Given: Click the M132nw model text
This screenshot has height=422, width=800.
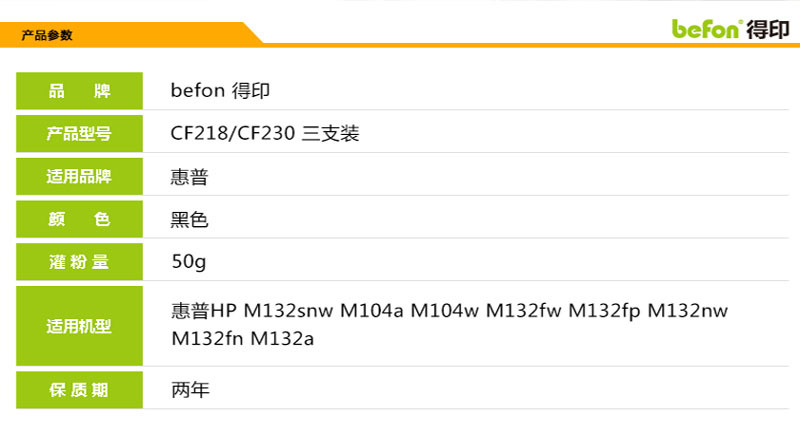Looking at the screenshot, I should [x=688, y=311].
